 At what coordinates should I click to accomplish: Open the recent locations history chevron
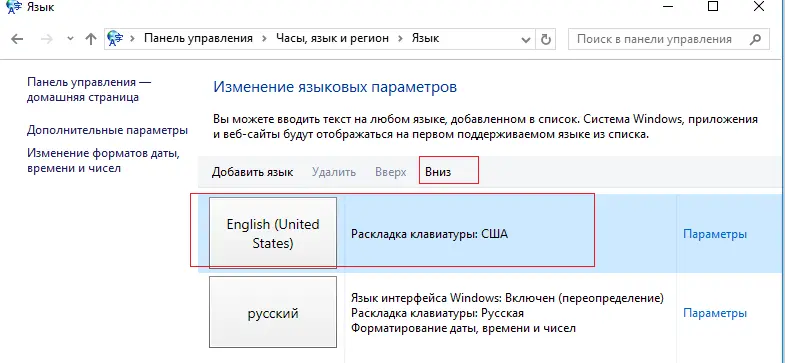point(71,39)
